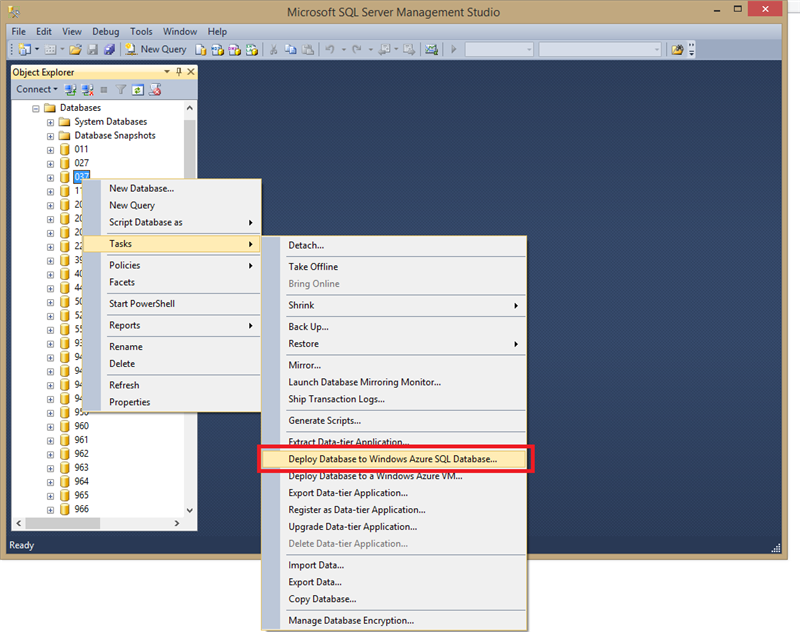
Task: Click the Undo arrow icon
Action: pos(330,49)
